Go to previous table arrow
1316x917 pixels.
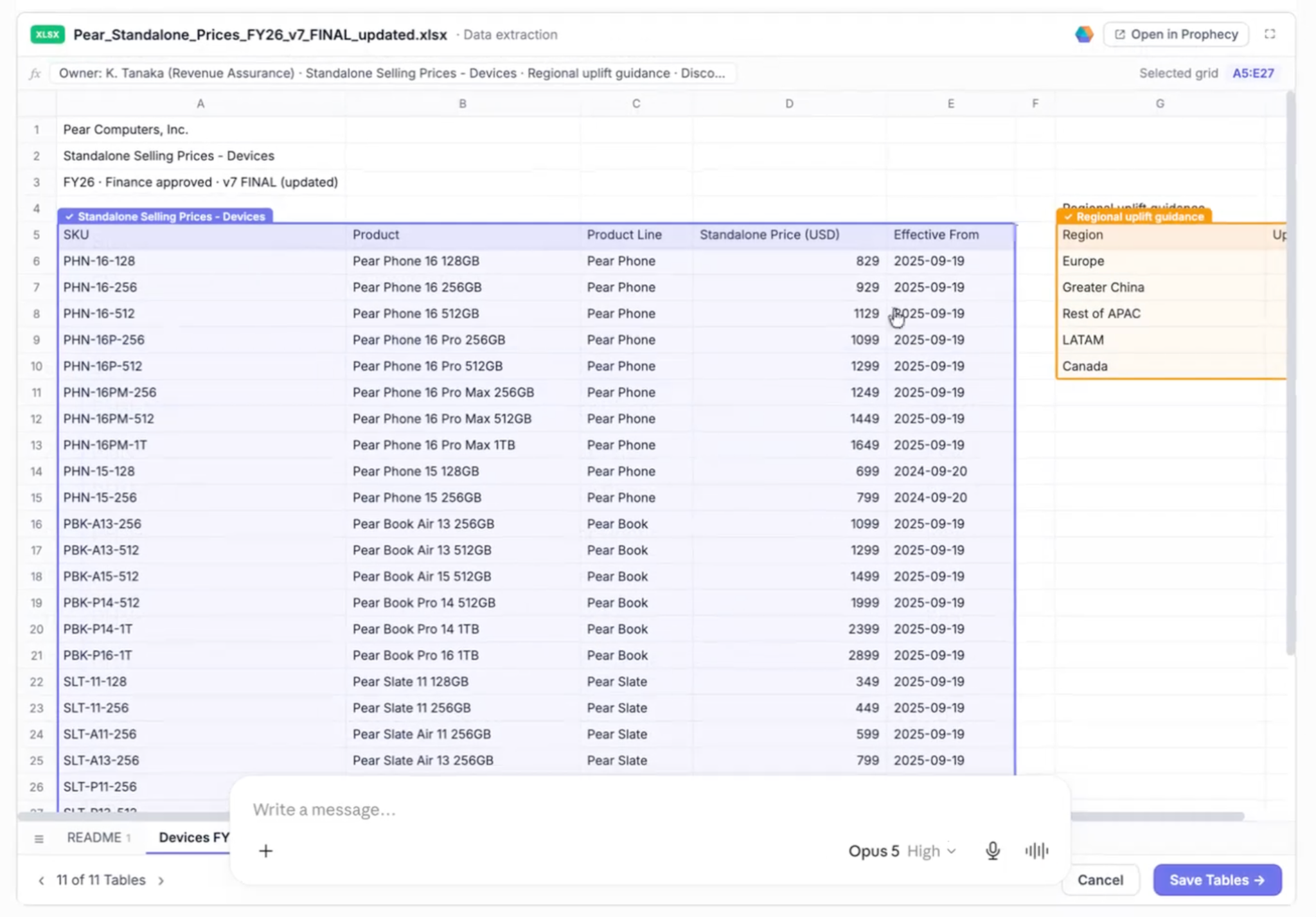pos(41,880)
